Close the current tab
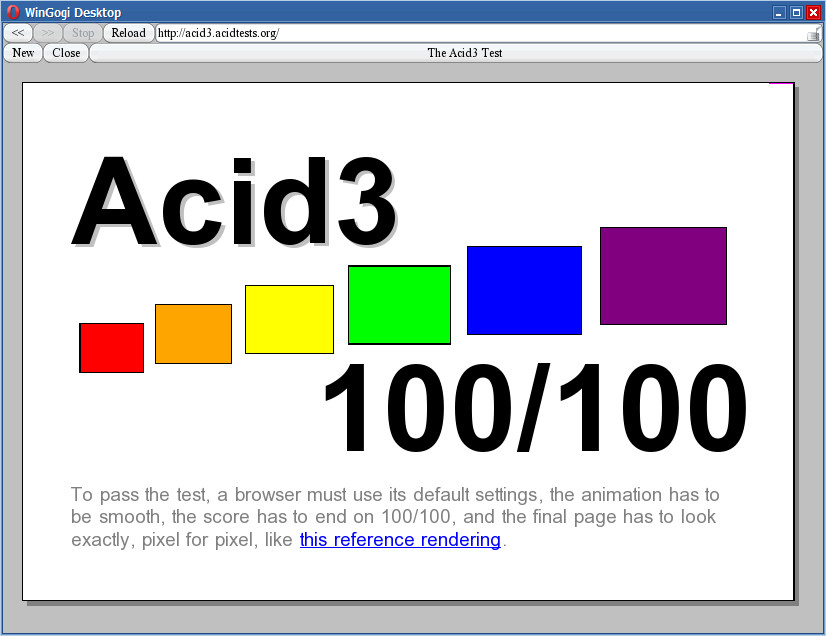826x636 pixels. (66, 53)
